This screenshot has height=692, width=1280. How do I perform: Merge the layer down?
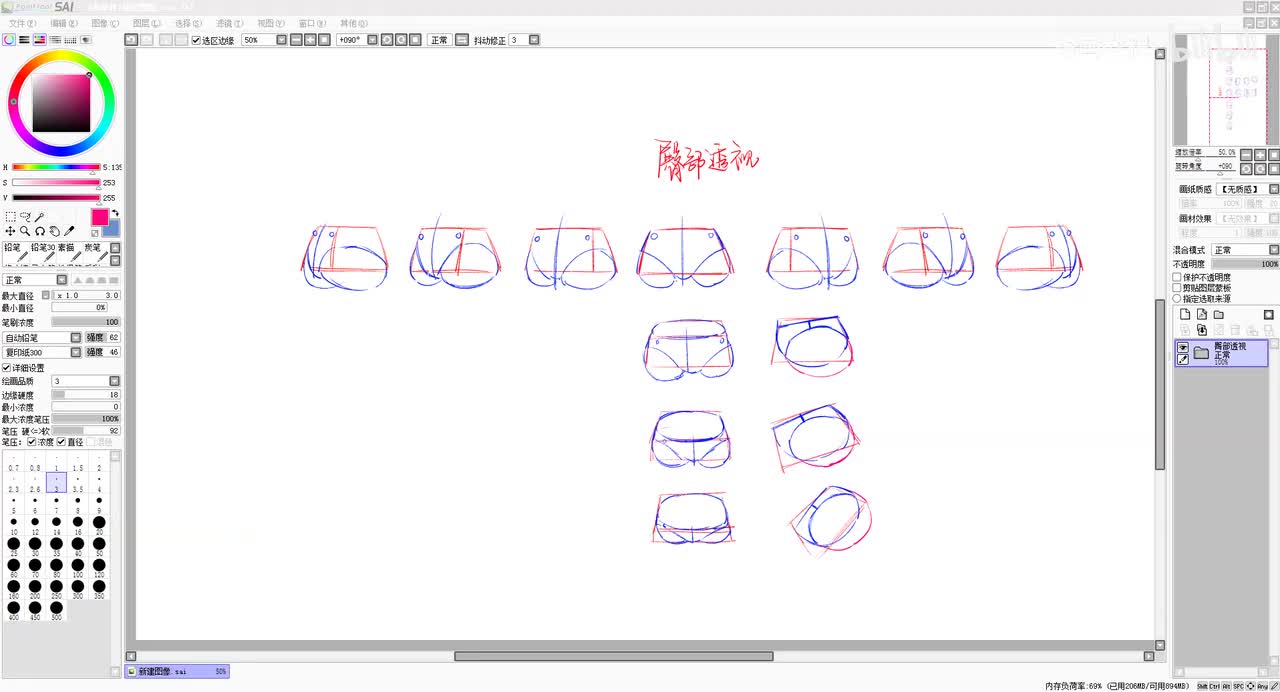1202,330
